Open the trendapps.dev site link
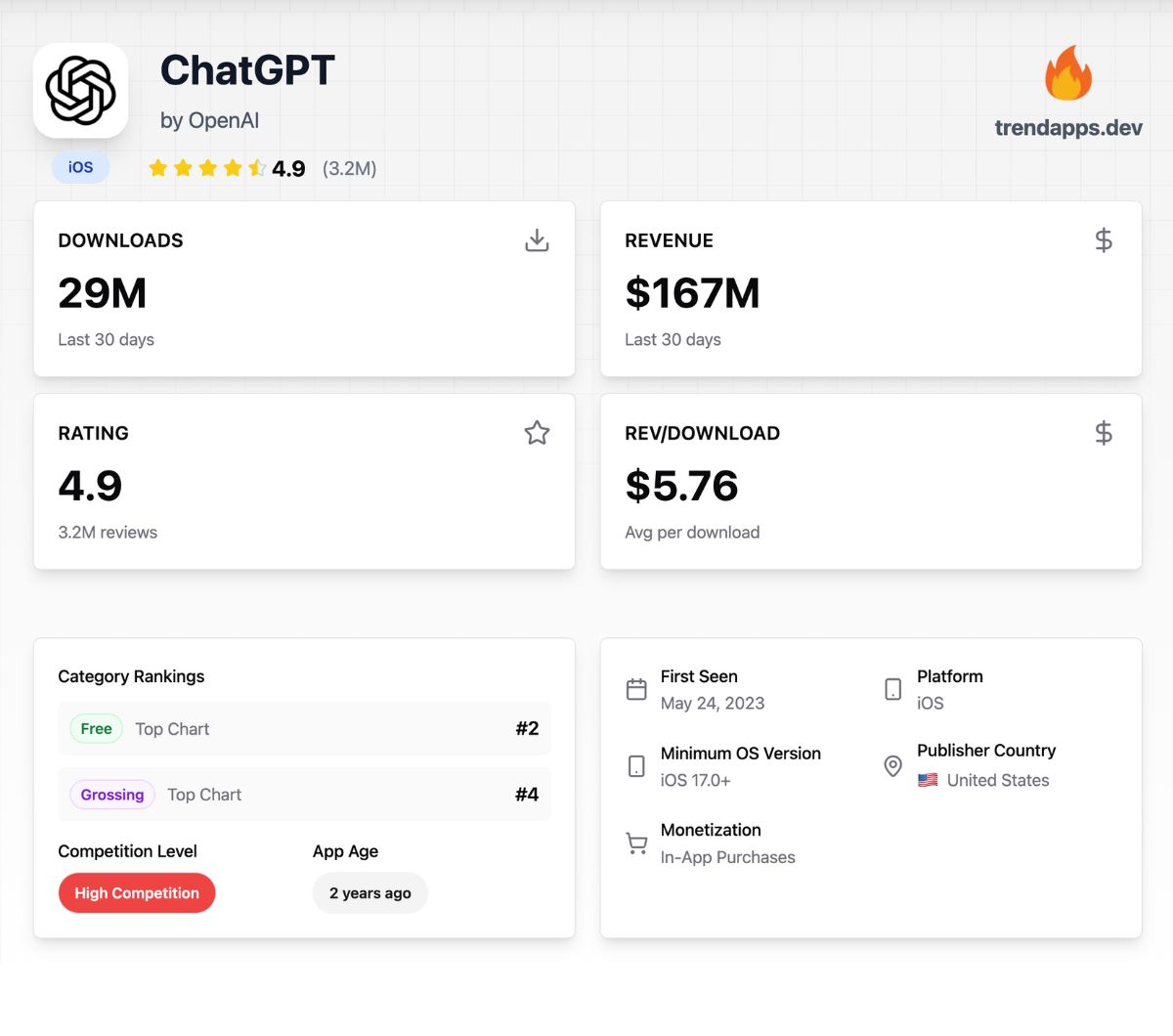The height and width of the screenshot is (1036, 1173). (x=1068, y=128)
